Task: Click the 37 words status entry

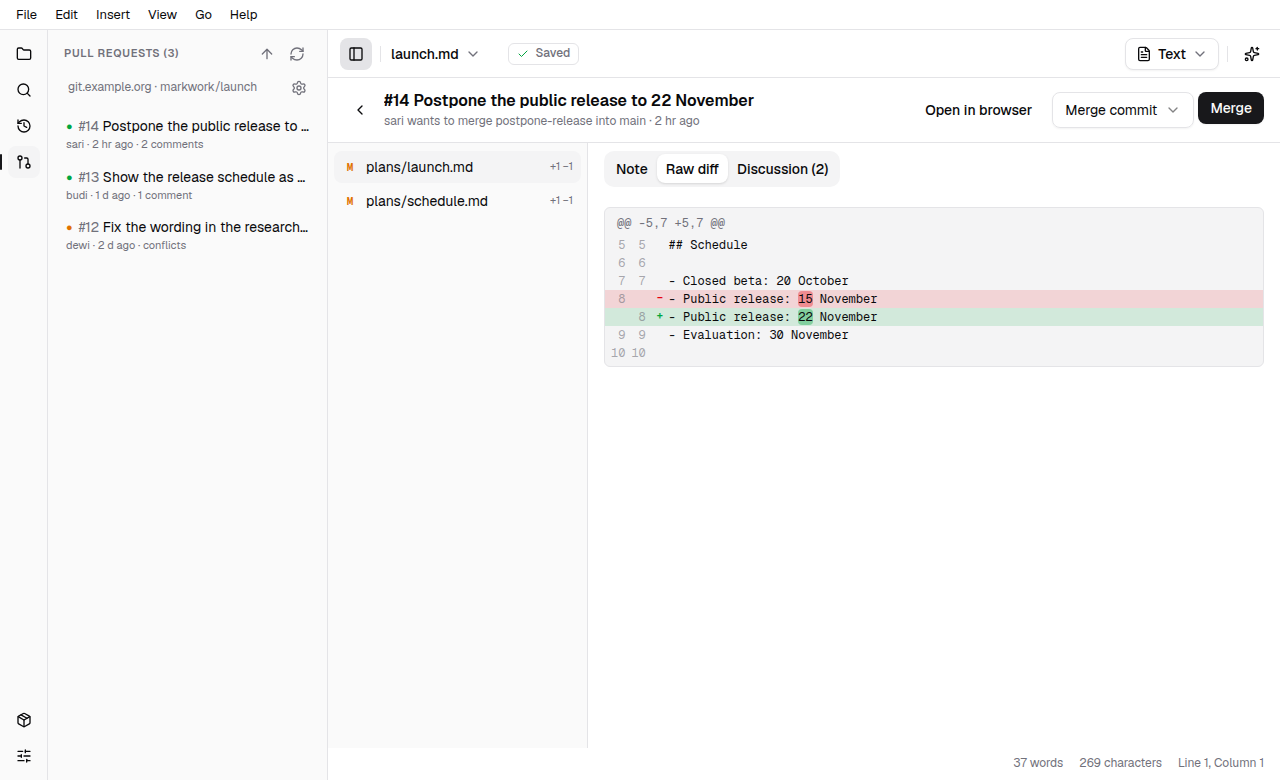Action: [1038, 763]
